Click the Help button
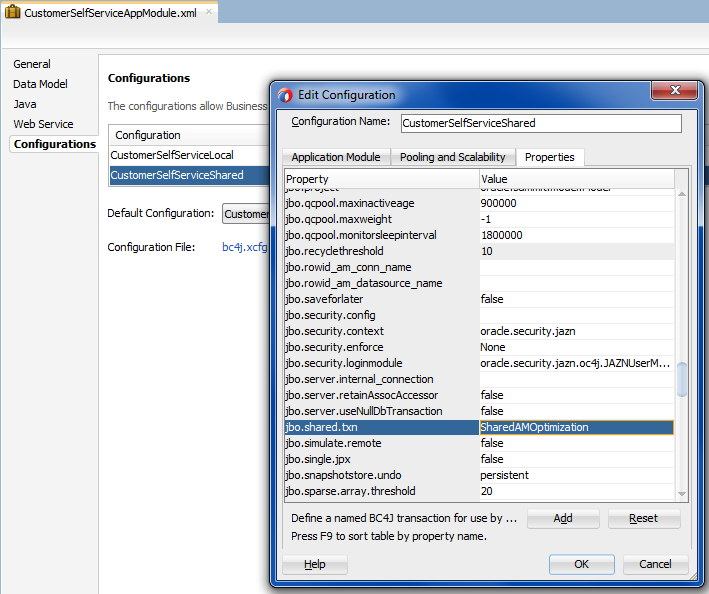The height and width of the screenshot is (594, 709). [x=315, y=564]
